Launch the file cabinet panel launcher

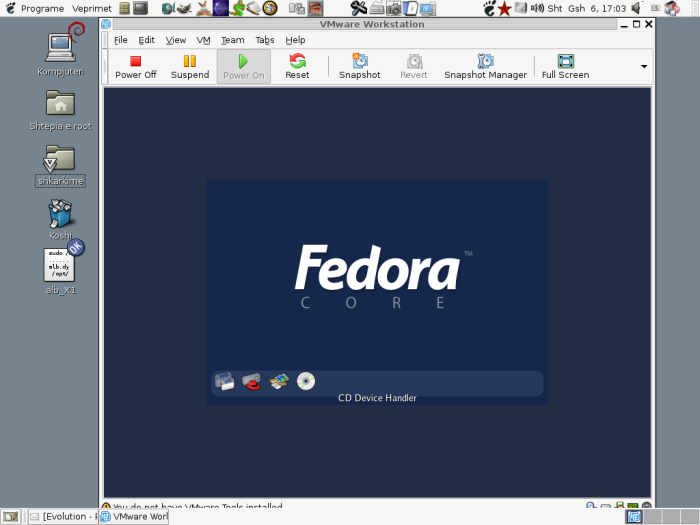pos(125,8)
